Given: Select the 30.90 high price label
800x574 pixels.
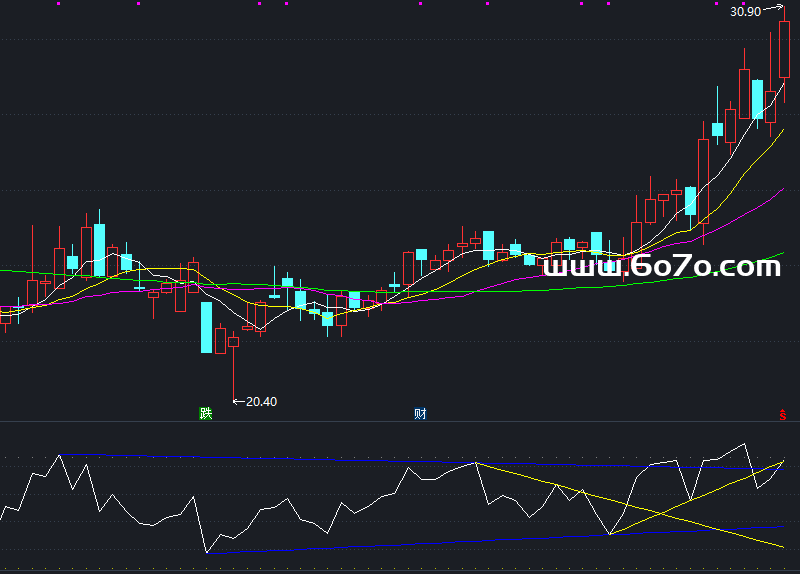Looking at the screenshot, I should (745, 12).
